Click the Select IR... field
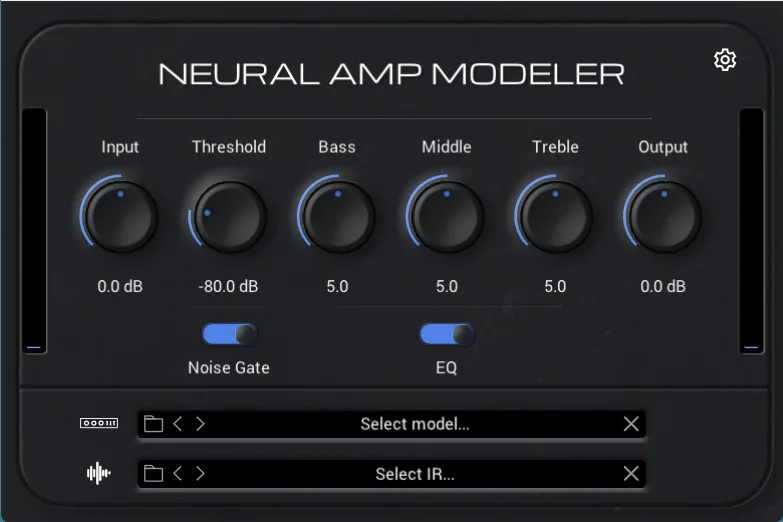 tap(392, 474)
